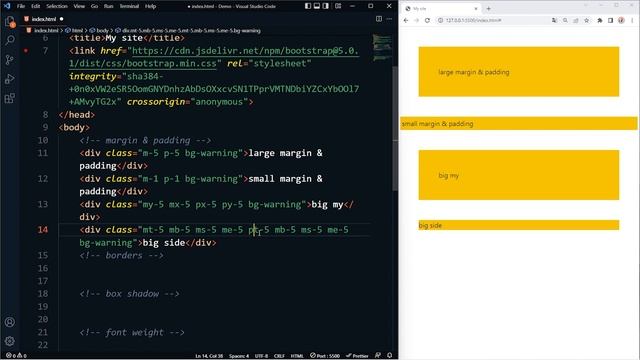Open Chrome three-dot menu

pyautogui.click(x=633, y=20)
